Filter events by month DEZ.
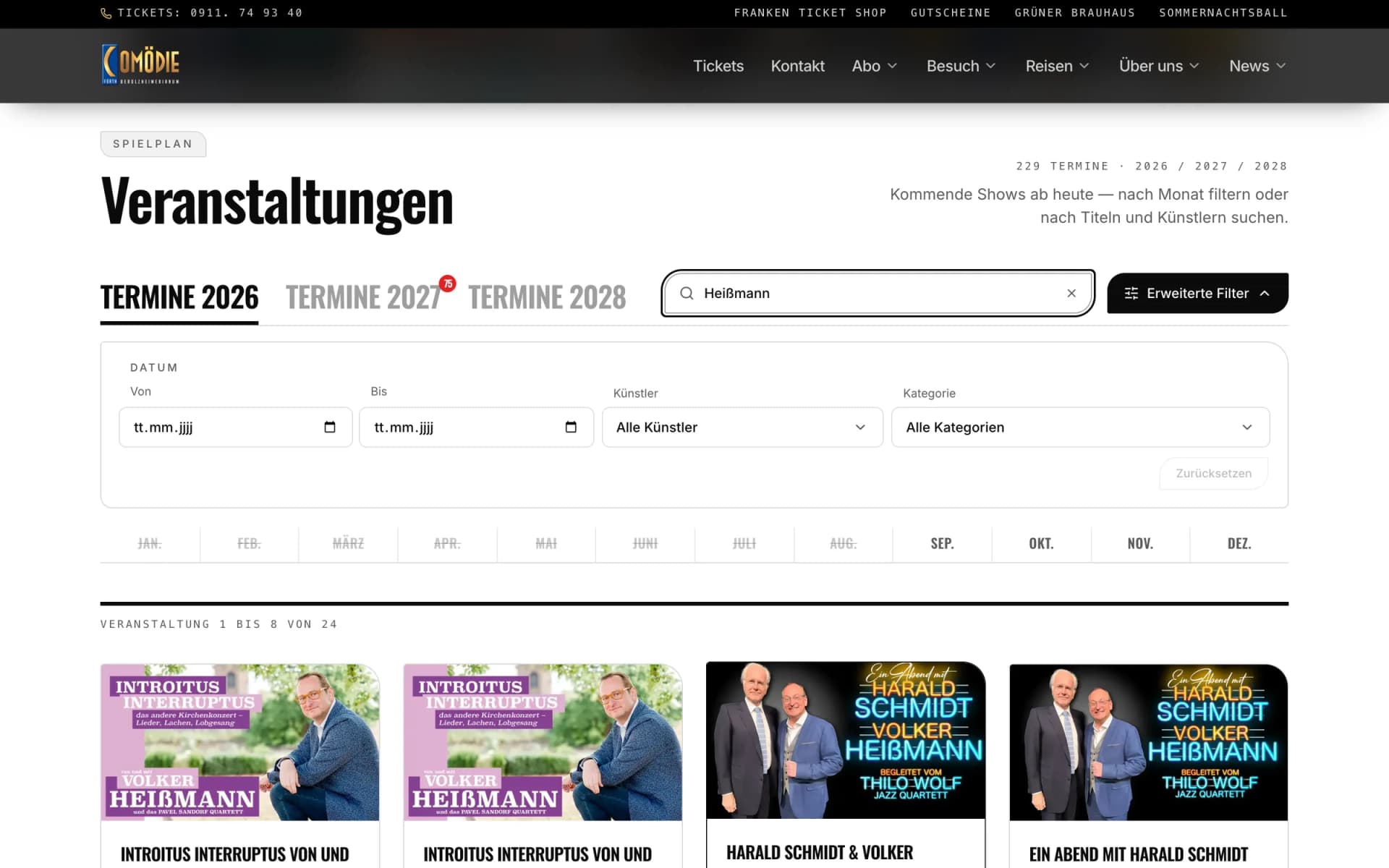The image size is (1389, 868). click(x=1239, y=543)
